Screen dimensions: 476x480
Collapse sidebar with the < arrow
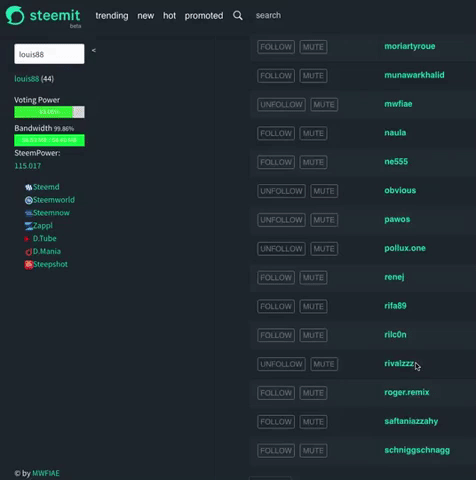coord(94,50)
